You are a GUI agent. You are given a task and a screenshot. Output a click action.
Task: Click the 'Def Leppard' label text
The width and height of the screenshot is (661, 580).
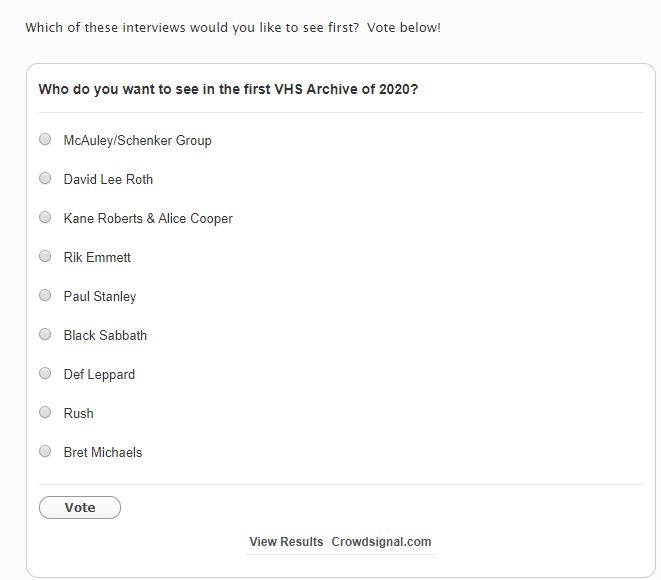click(99, 375)
